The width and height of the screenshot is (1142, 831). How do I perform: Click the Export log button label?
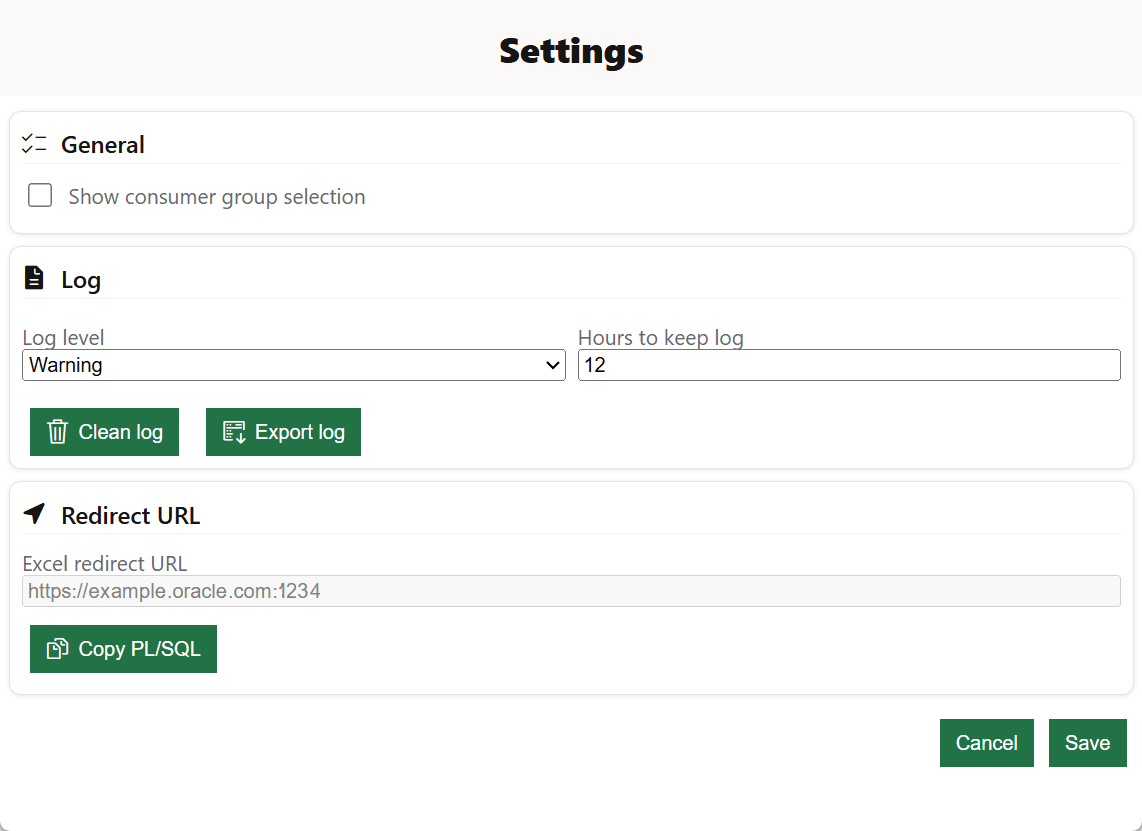299,432
